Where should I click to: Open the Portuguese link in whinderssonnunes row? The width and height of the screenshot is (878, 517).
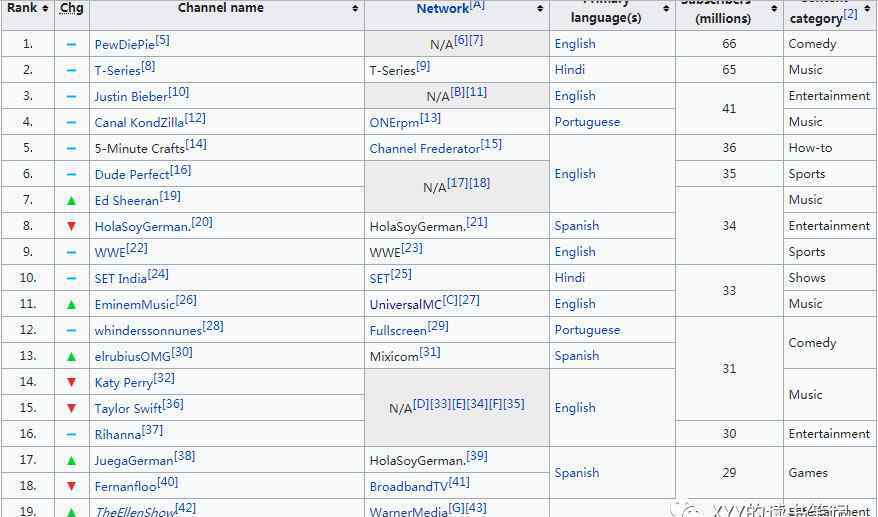click(587, 330)
